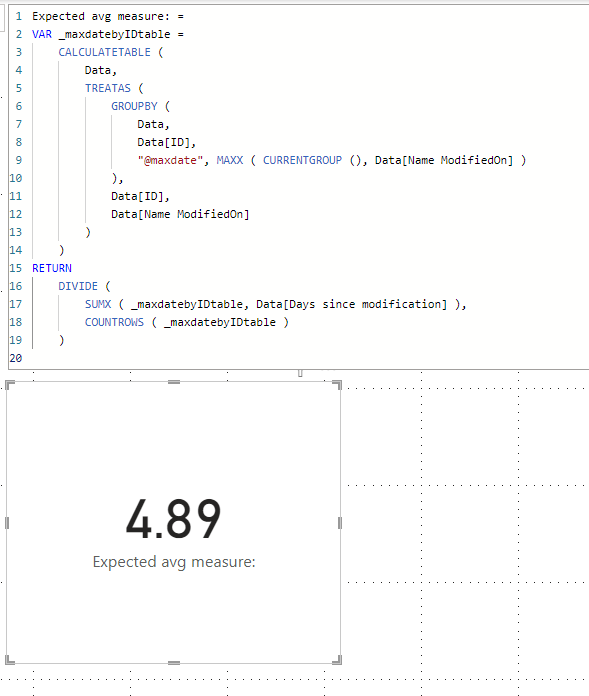Click the card's bottom-right corner handle
The image size is (589, 696).
[338, 660]
